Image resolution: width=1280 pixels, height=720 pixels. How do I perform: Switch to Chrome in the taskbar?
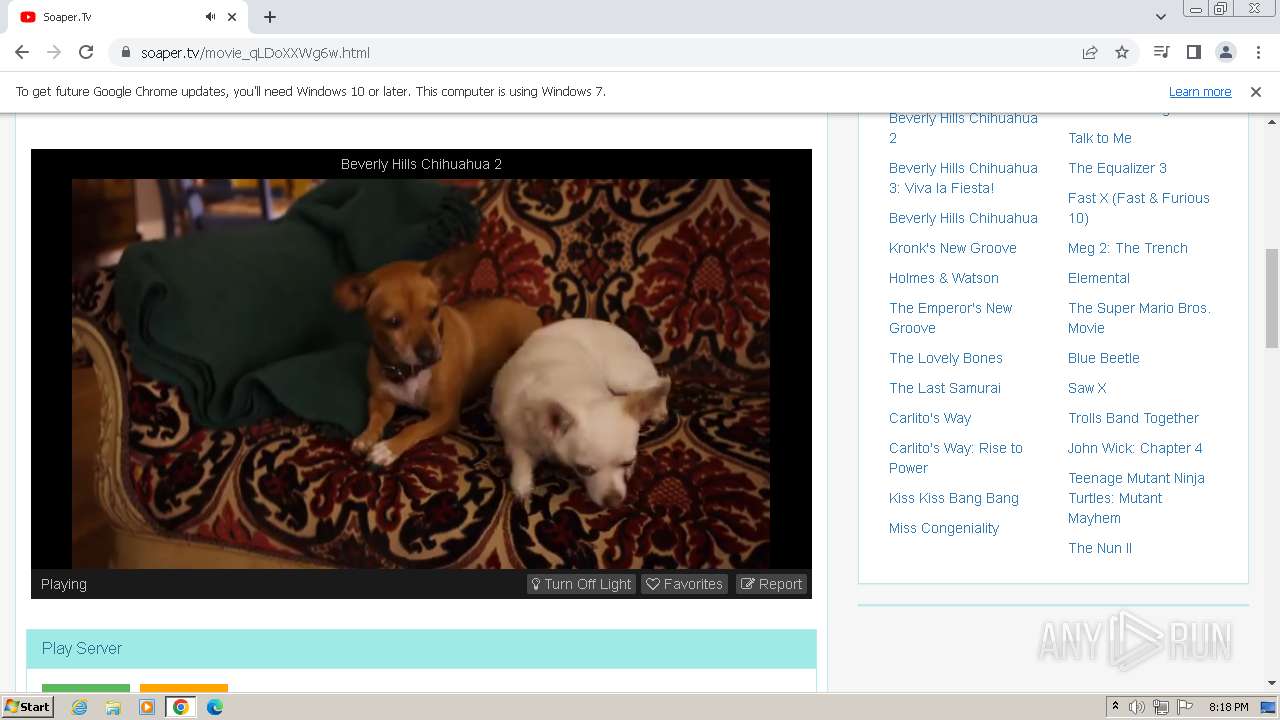181,707
